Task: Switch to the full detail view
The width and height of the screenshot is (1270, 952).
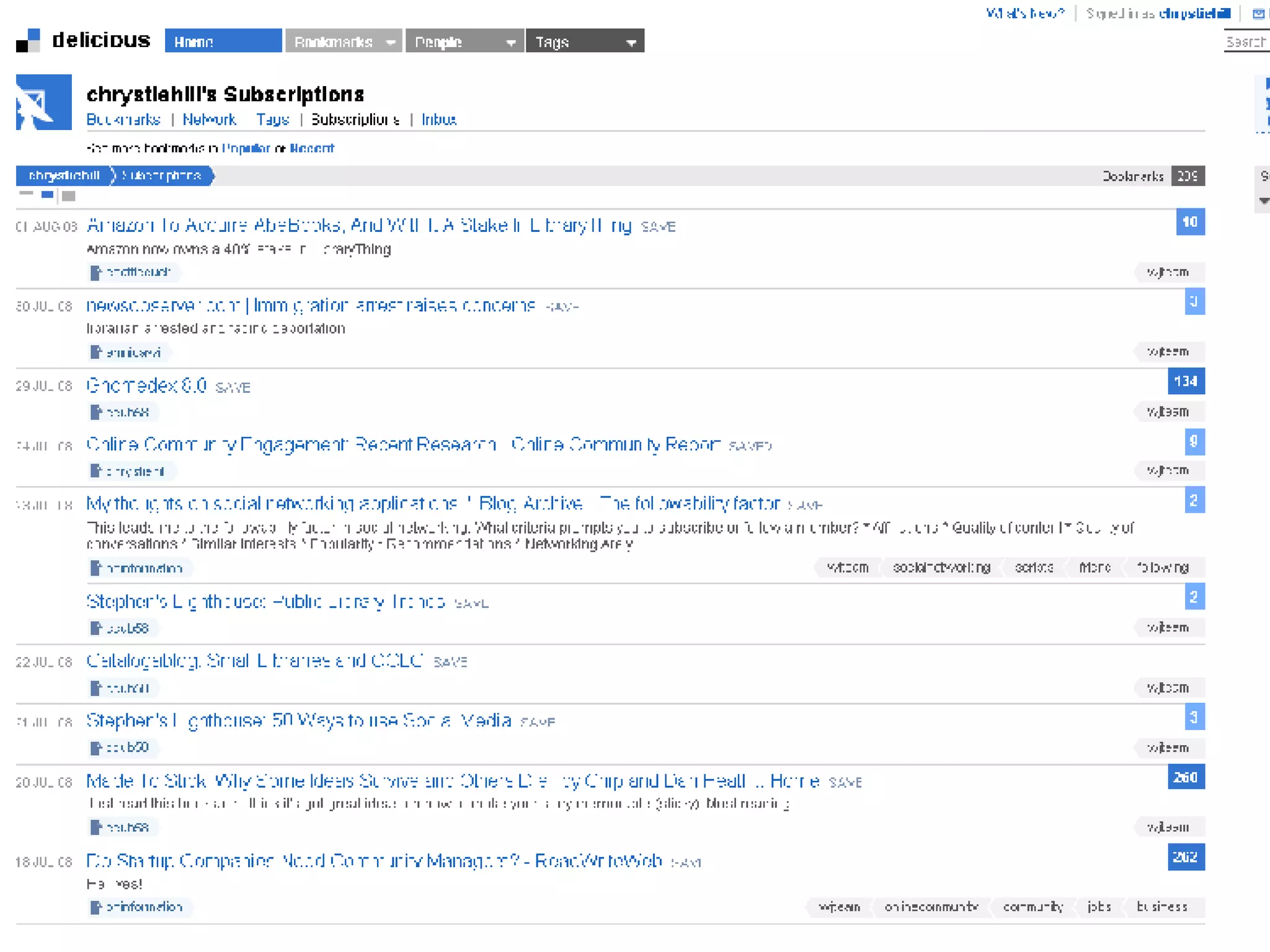Action: tap(69, 196)
